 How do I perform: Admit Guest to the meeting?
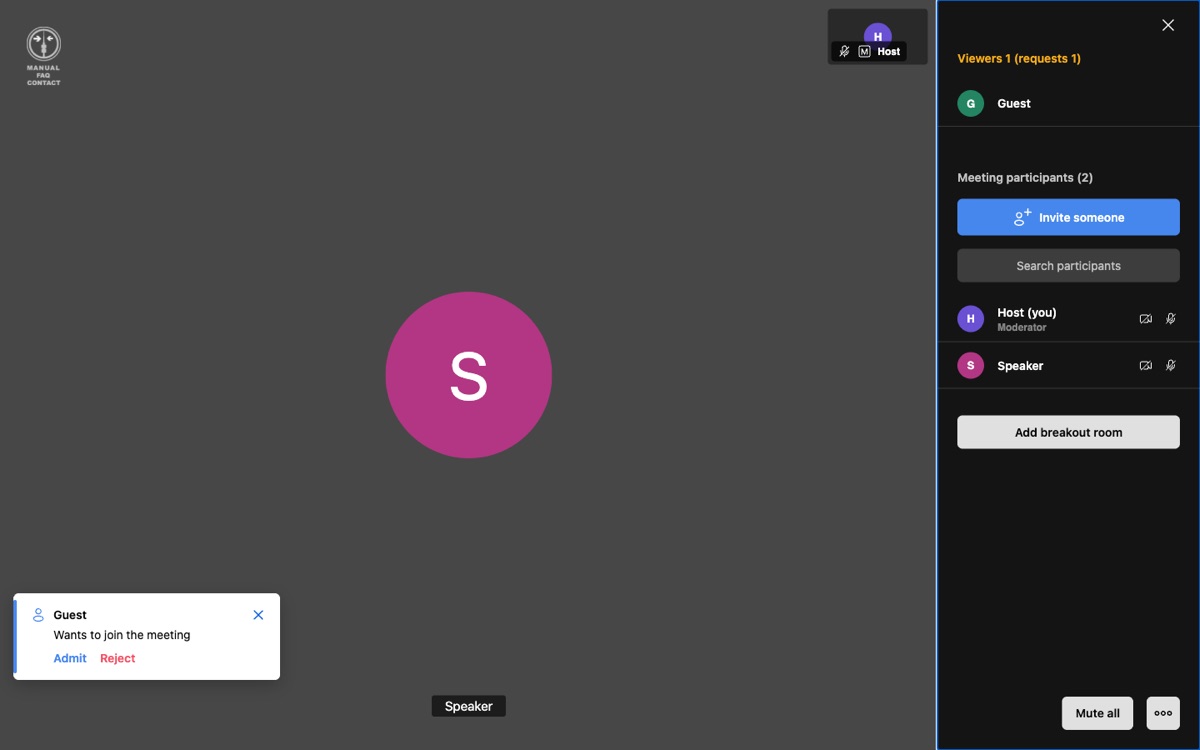pyautogui.click(x=70, y=658)
